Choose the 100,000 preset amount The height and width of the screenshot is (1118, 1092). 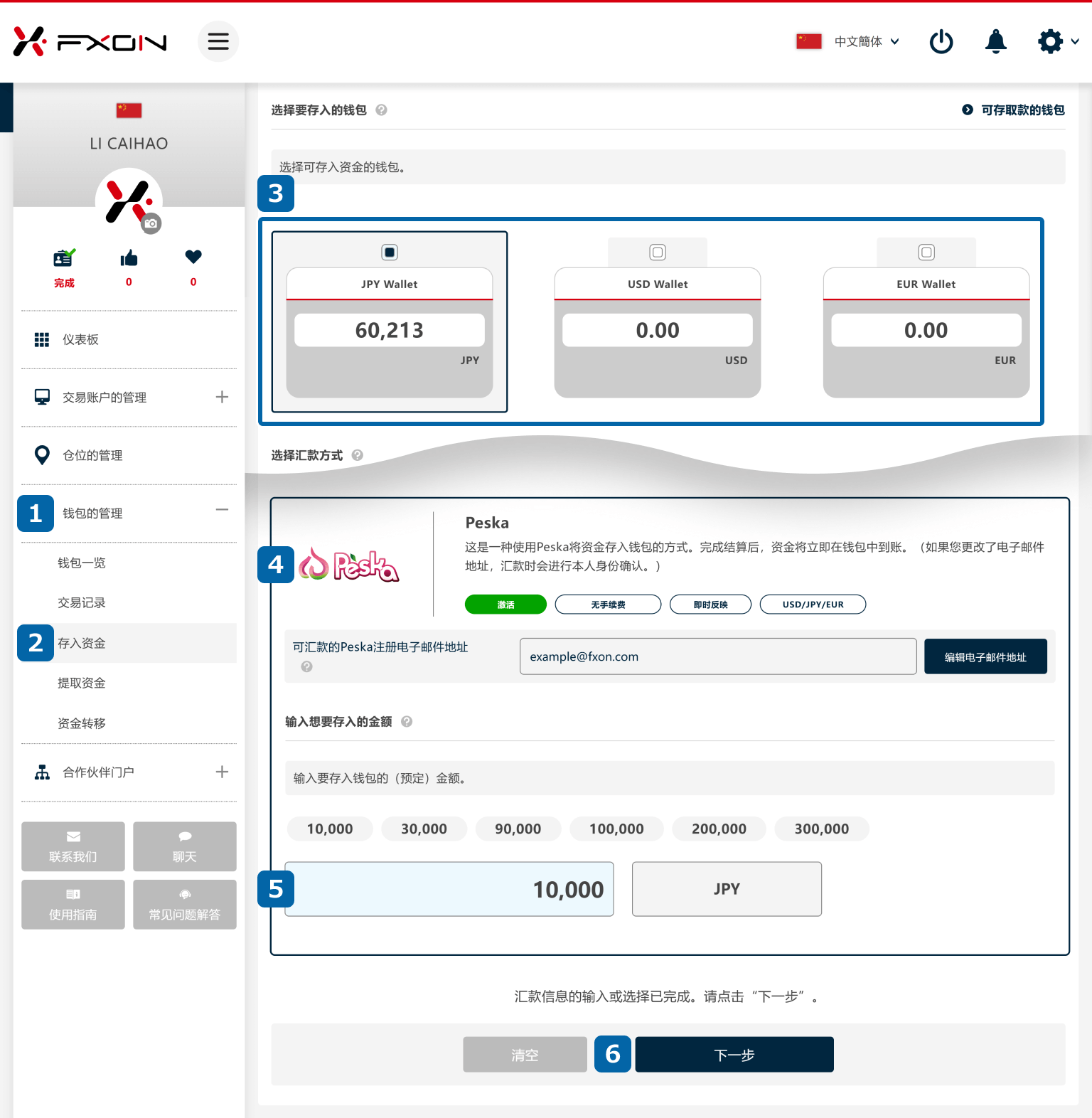click(616, 829)
